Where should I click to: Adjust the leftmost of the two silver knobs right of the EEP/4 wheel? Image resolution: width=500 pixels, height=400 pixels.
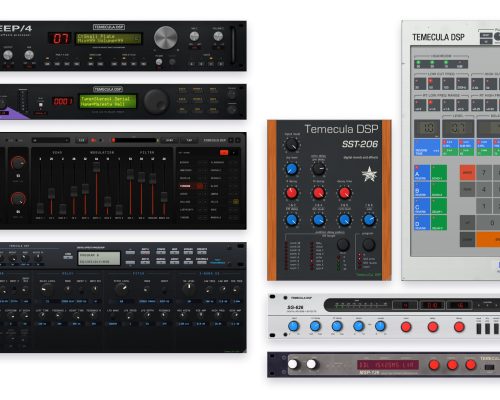pyautogui.click(x=194, y=36)
